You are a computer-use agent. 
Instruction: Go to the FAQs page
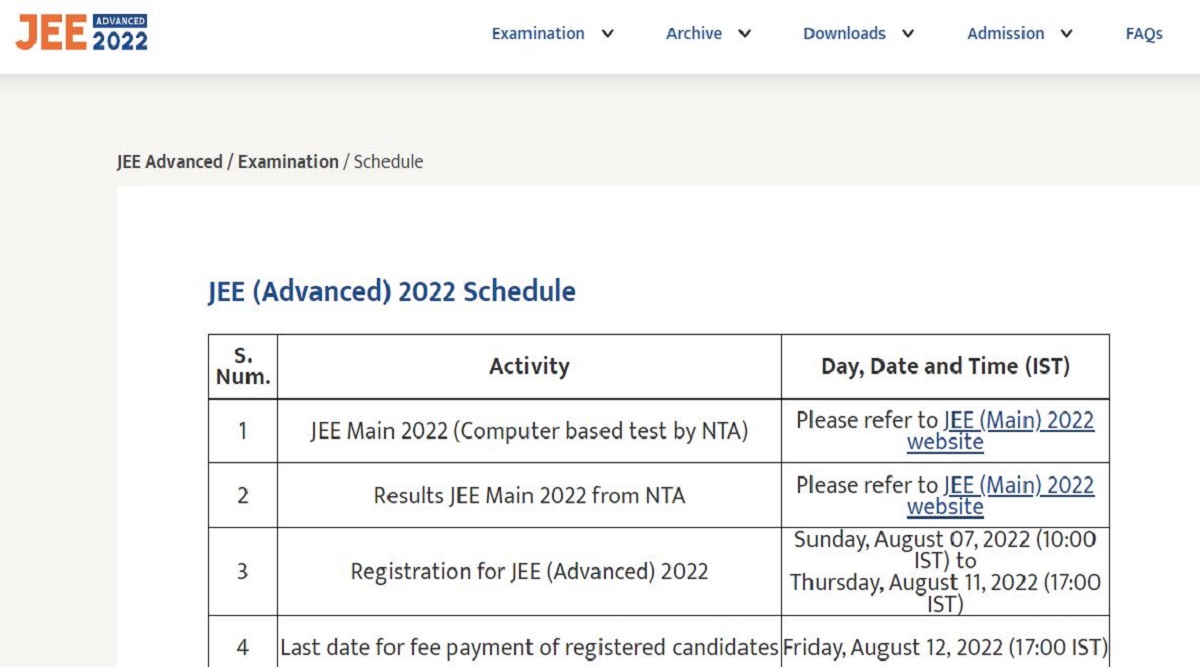point(1144,34)
